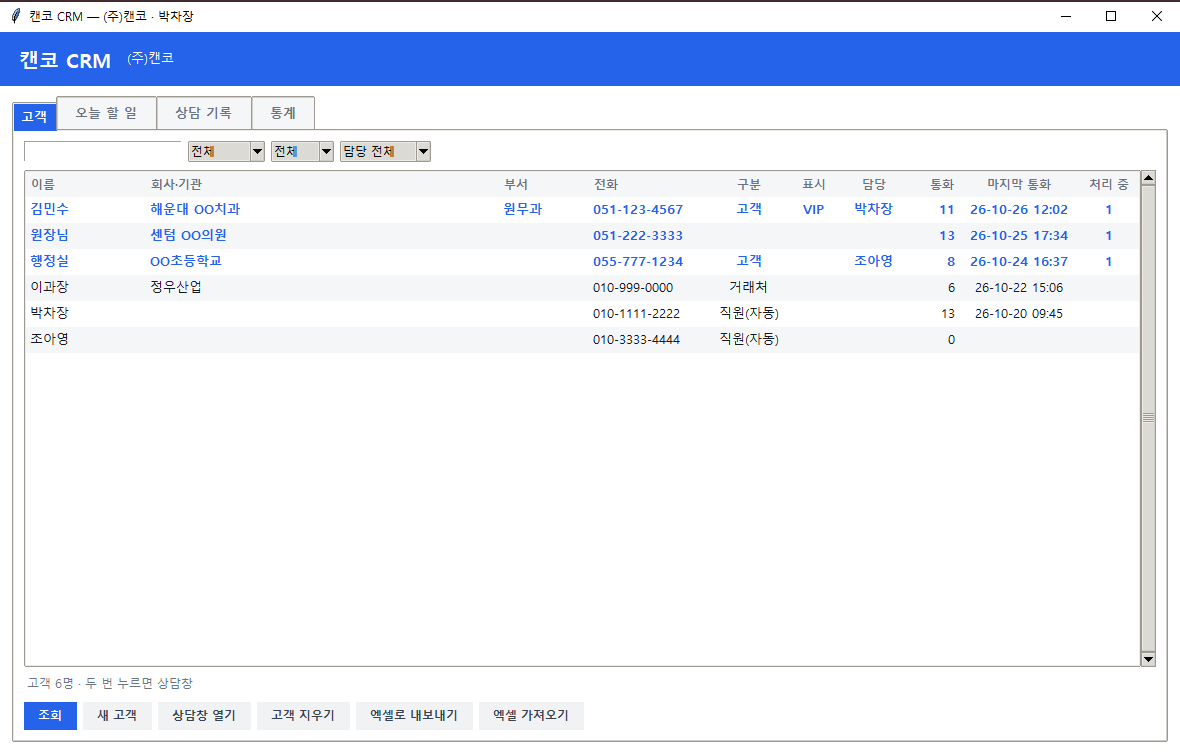
Task: Click the 원무과 department cell
Action: pyautogui.click(x=523, y=209)
